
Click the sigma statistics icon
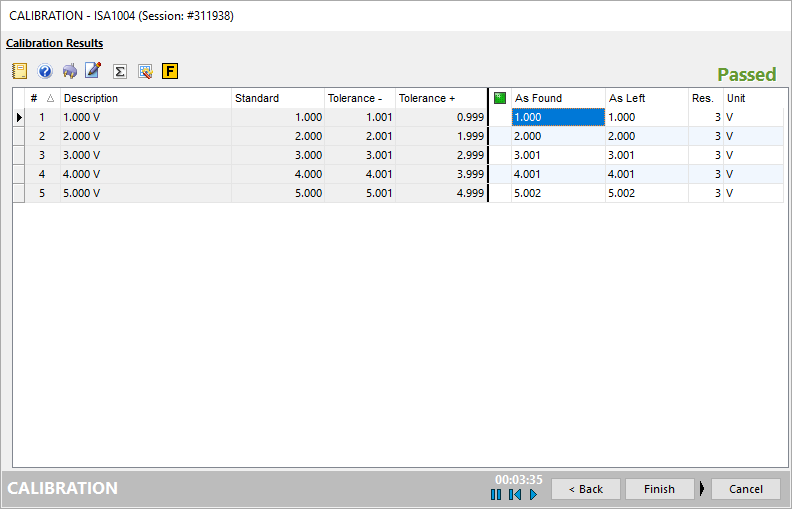120,71
